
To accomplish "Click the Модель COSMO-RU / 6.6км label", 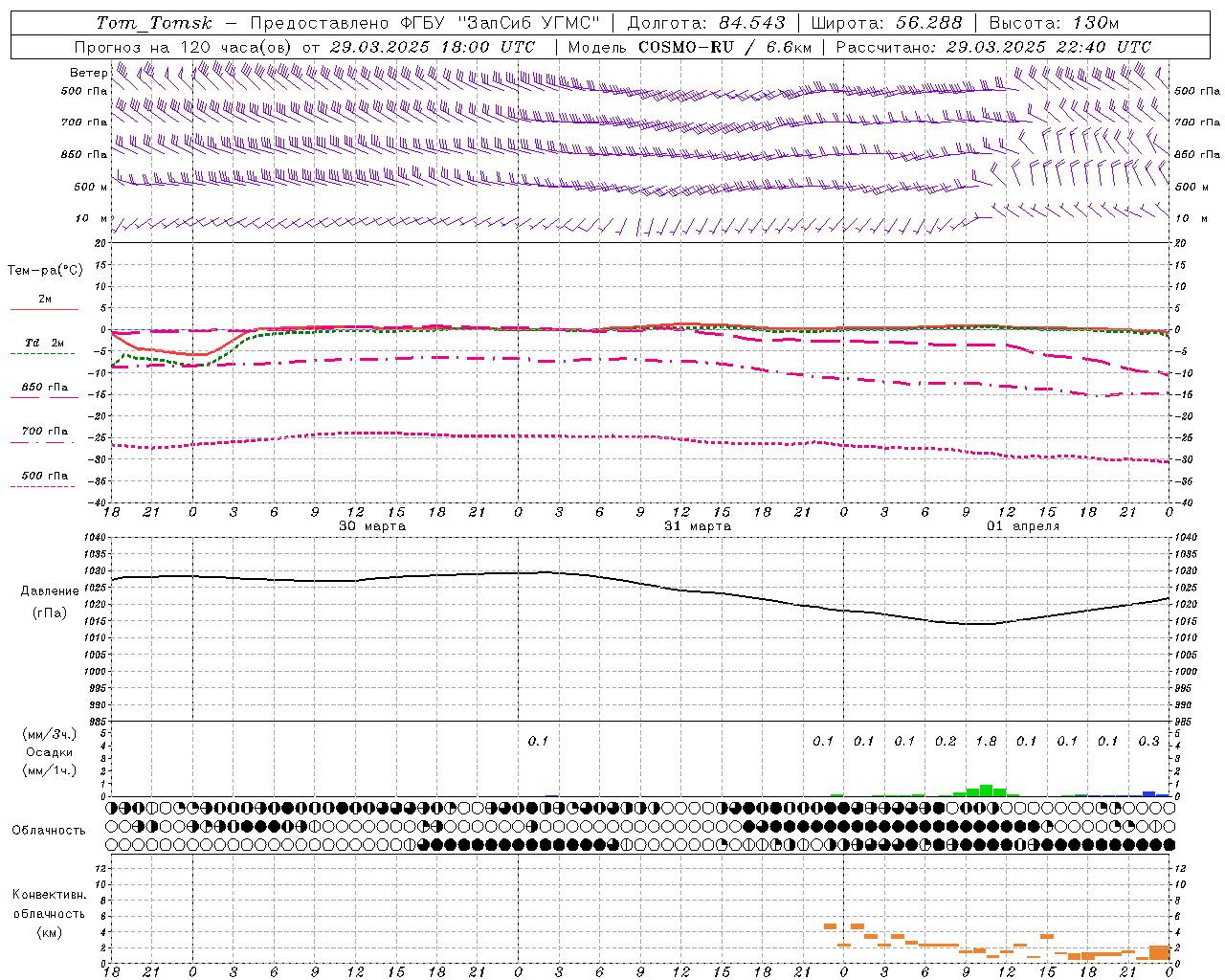I will 690,47.
